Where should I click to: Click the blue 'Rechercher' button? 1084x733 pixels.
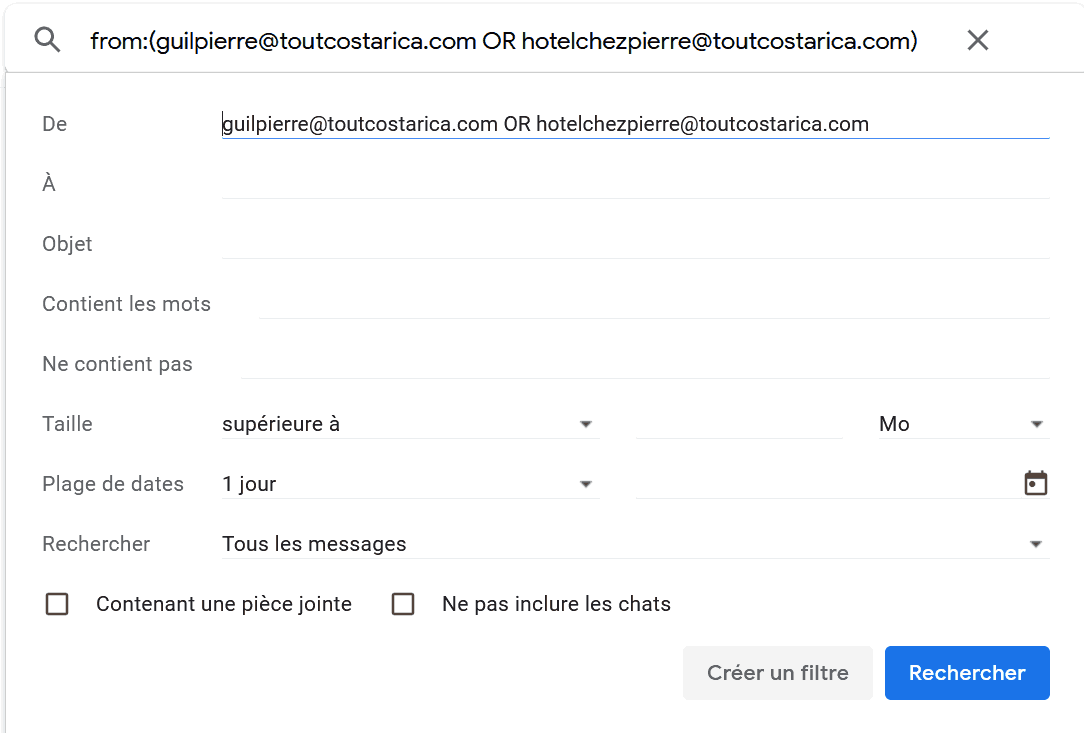click(967, 673)
